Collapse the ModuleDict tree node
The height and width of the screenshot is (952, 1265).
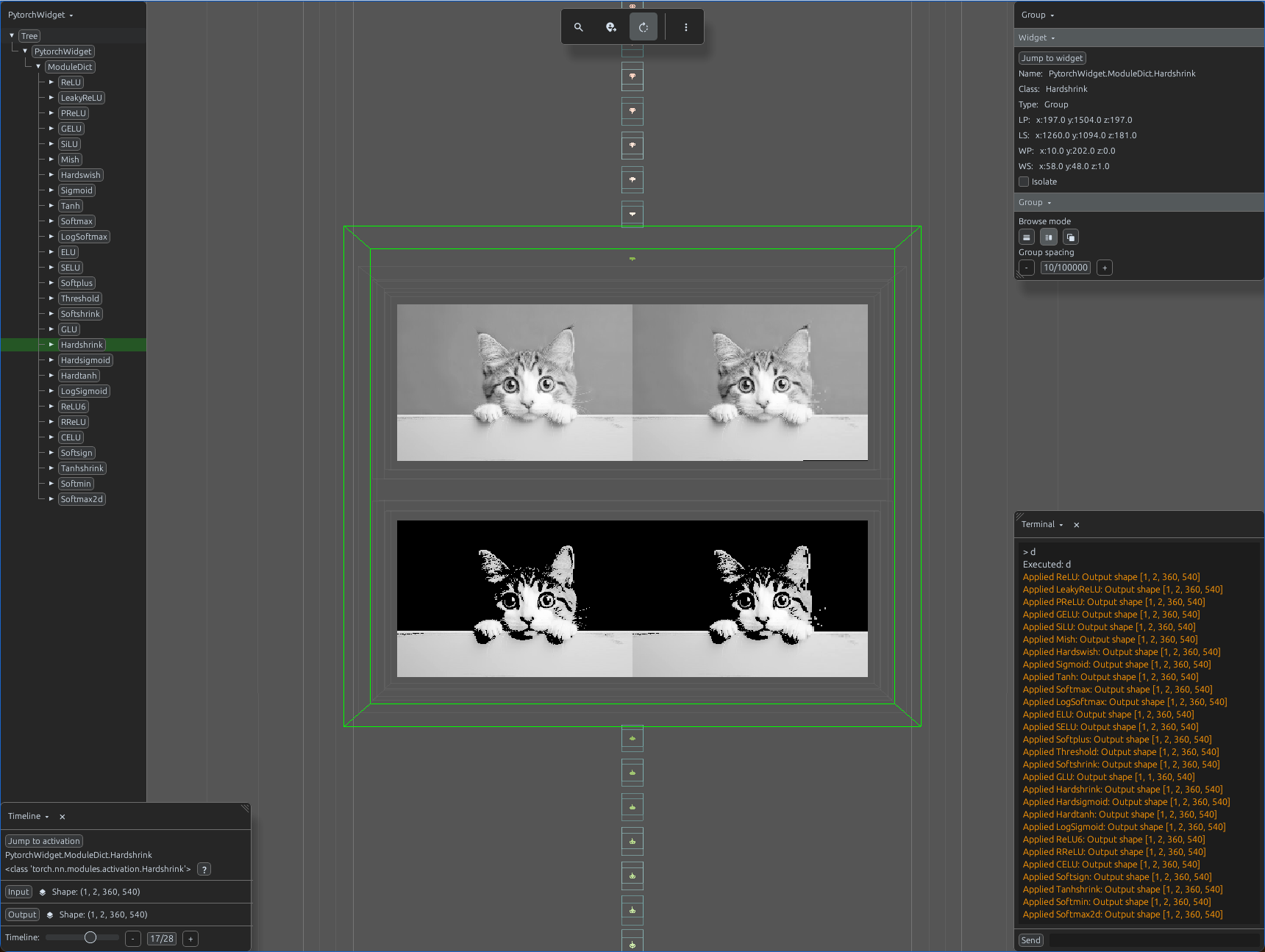click(38, 67)
